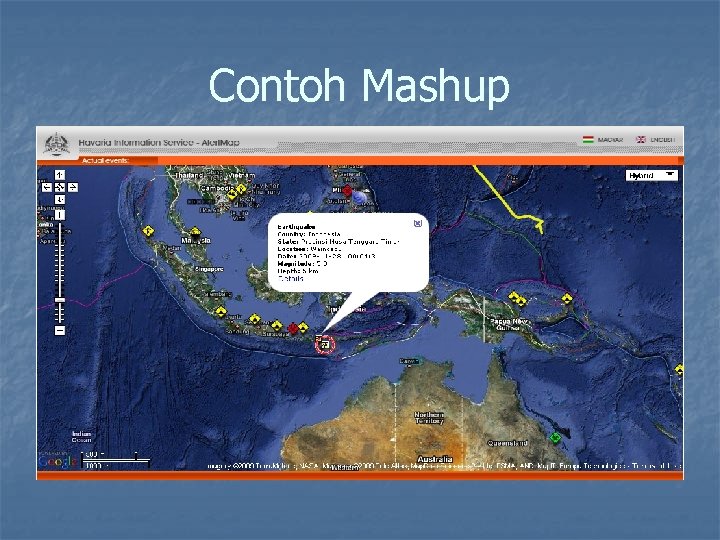Click the Singapore map label

(209, 269)
